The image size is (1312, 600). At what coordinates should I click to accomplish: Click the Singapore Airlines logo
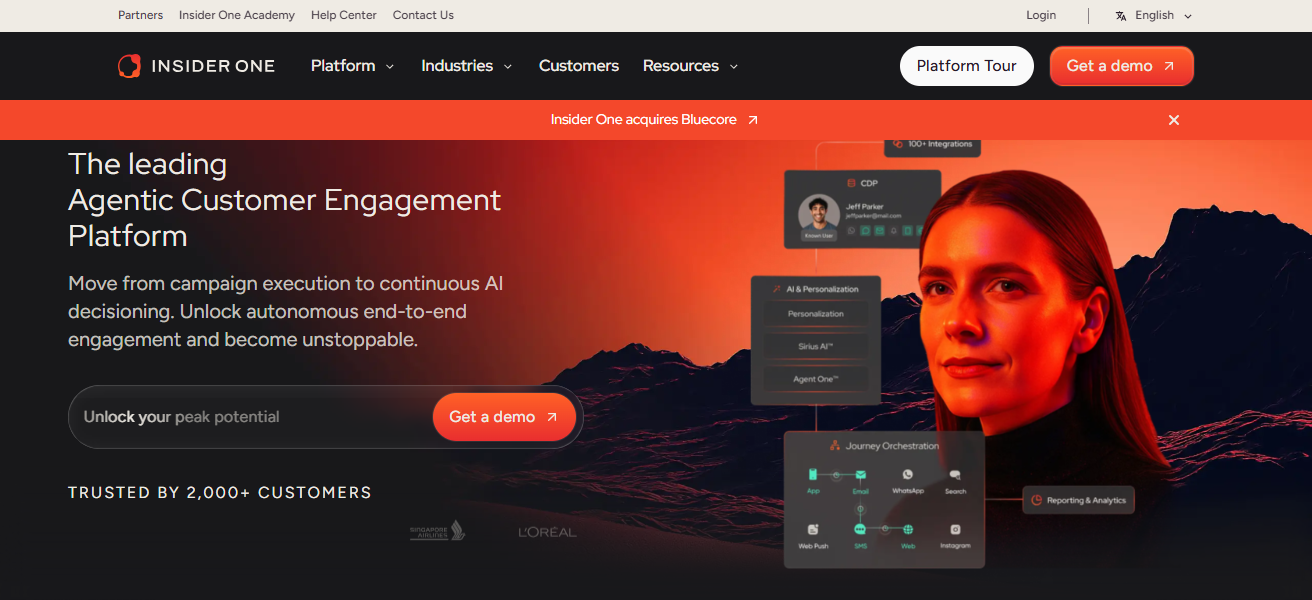pos(437,531)
